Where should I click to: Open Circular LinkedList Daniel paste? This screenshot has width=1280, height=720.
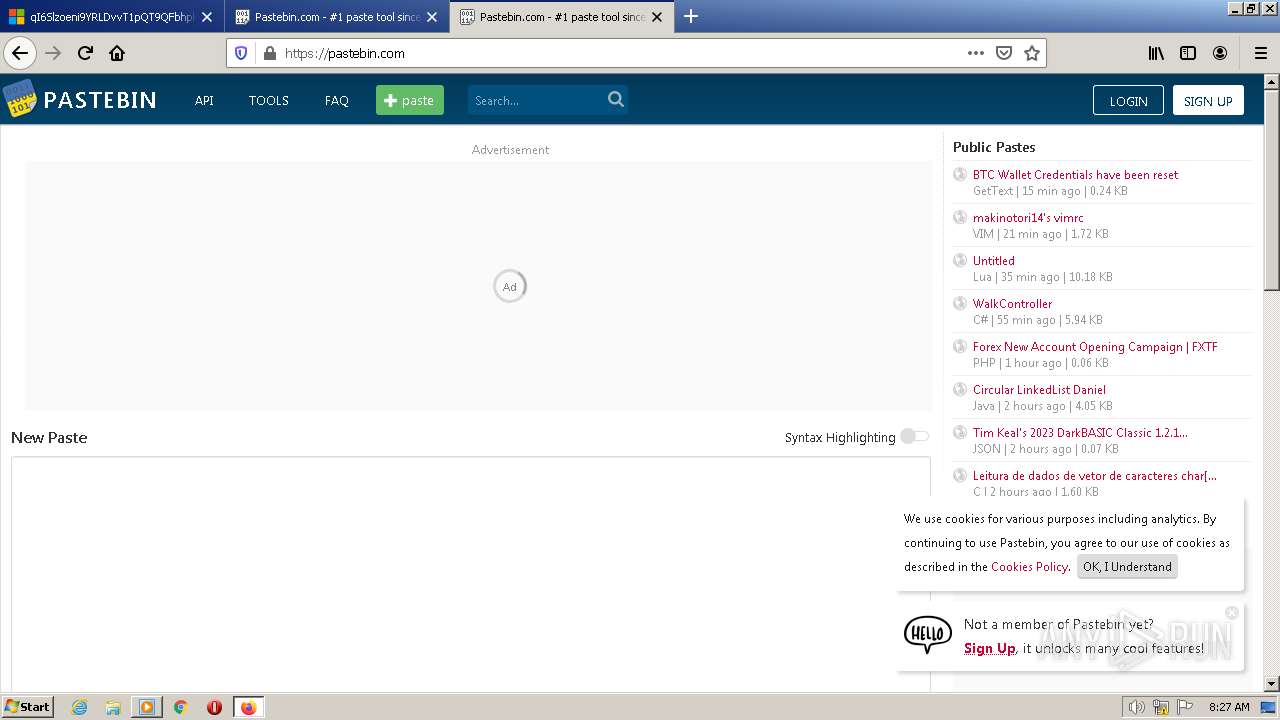pyautogui.click(x=1039, y=389)
